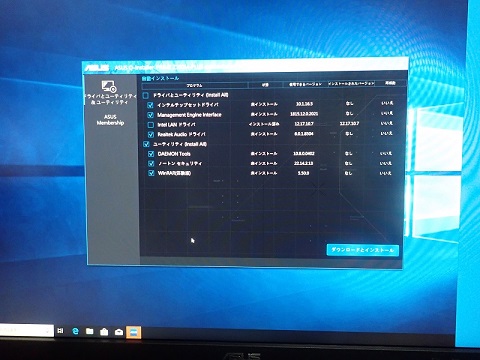This screenshot has height=360, width=480.
Task: Open Microsoft Edge from the taskbar
Action: tap(76, 331)
